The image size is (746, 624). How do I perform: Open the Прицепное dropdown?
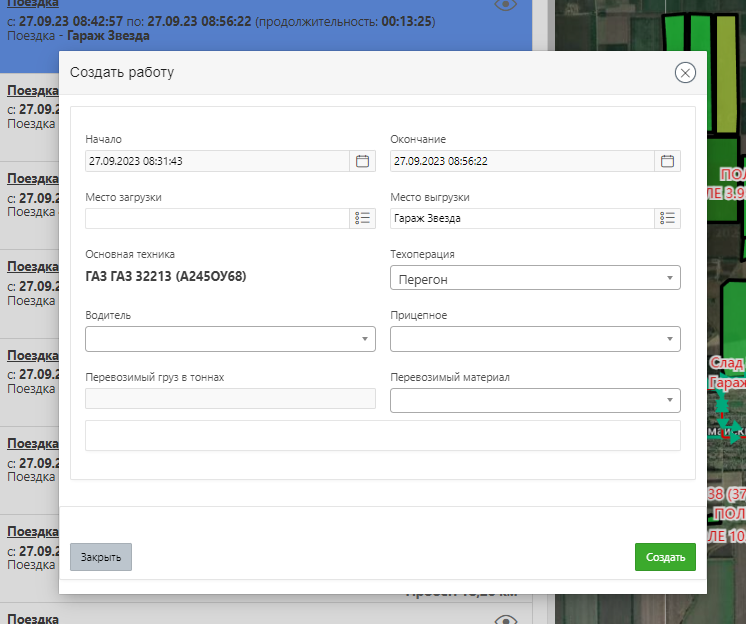pos(535,340)
